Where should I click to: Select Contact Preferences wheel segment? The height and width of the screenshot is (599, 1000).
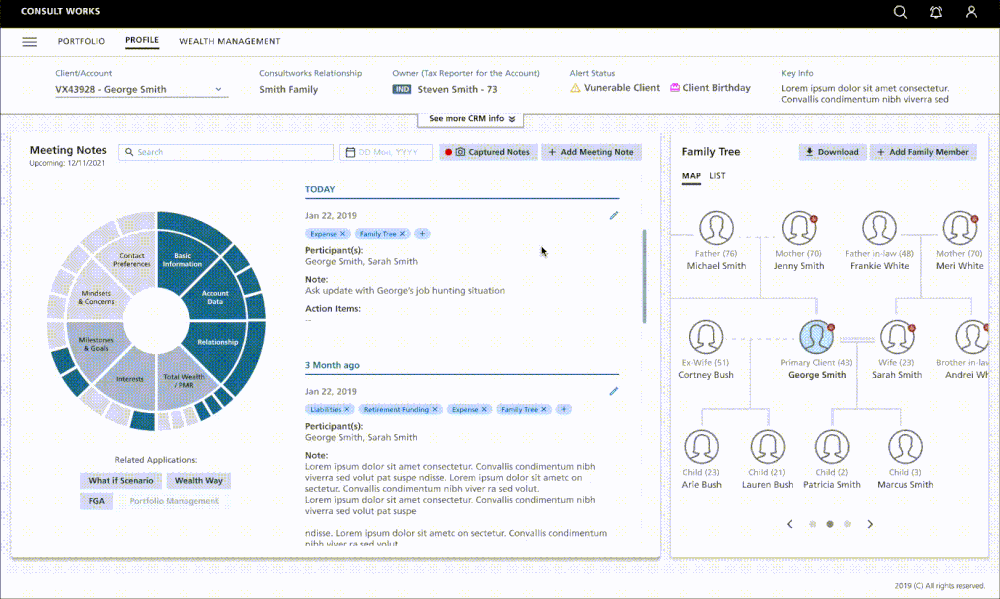(131, 260)
